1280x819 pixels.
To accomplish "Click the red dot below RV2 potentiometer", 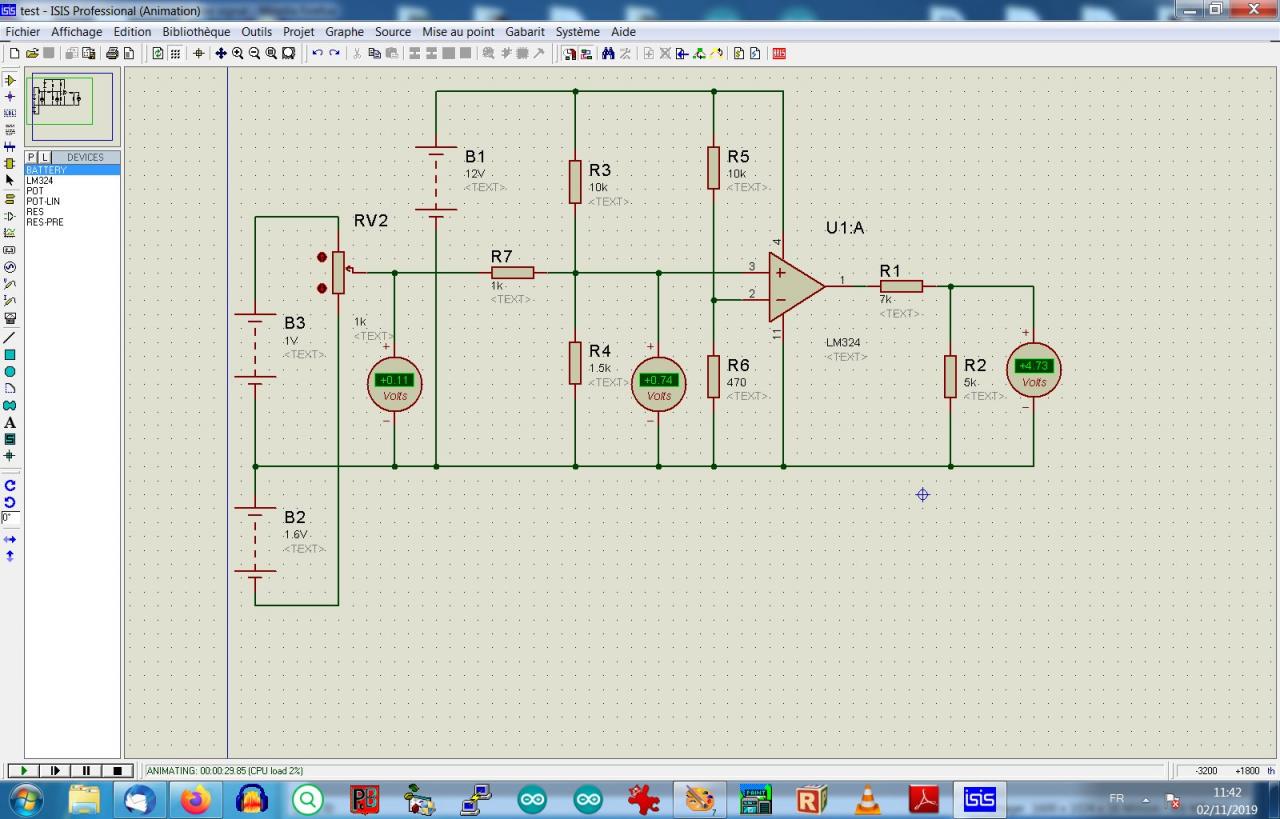I will click(322, 288).
